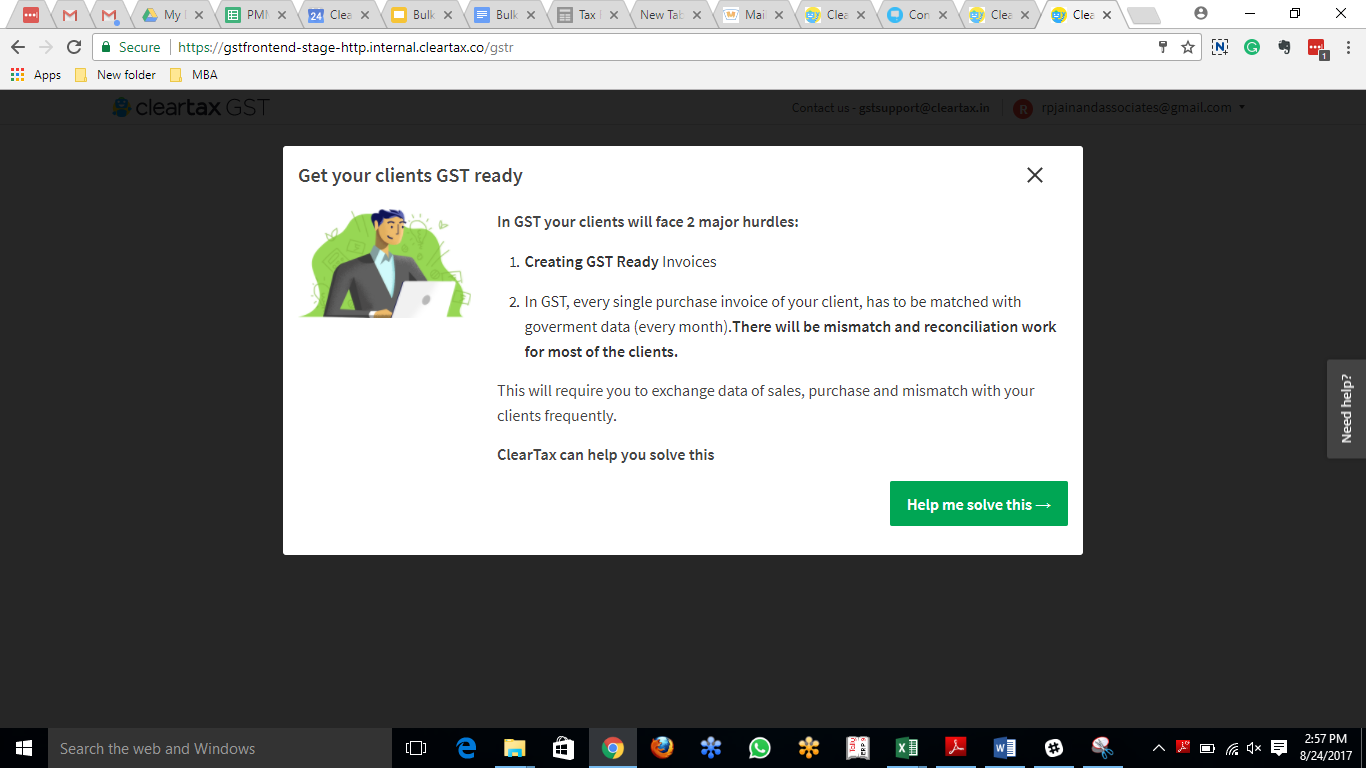Click the browser Forward arrow
The height and width of the screenshot is (768, 1366).
[46, 47]
